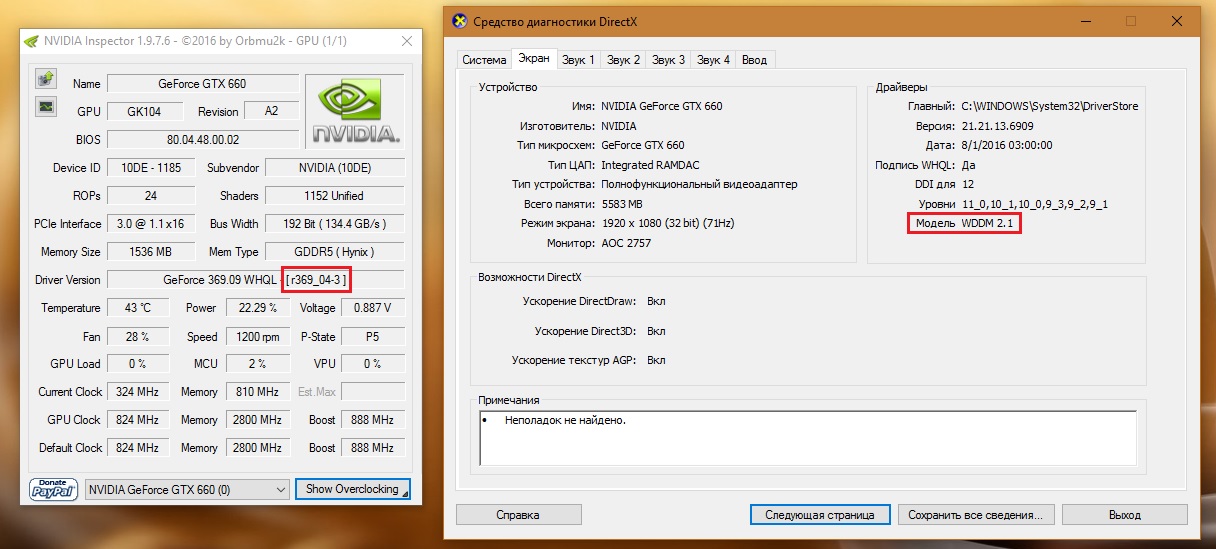
Task: Click the feature levels 11_0,10_1 text
Action: pyautogui.click(x=1034, y=204)
